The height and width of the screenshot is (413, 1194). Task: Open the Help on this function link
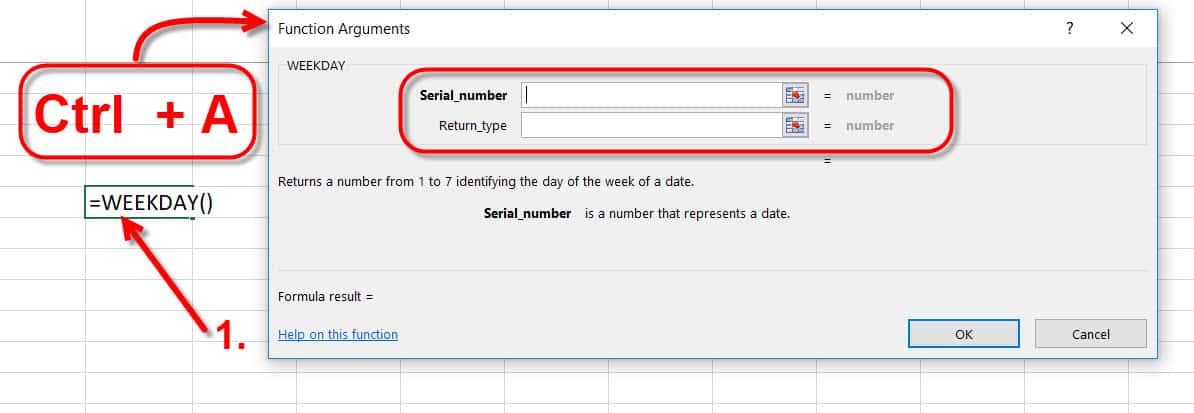pyautogui.click(x=338, y=335)
